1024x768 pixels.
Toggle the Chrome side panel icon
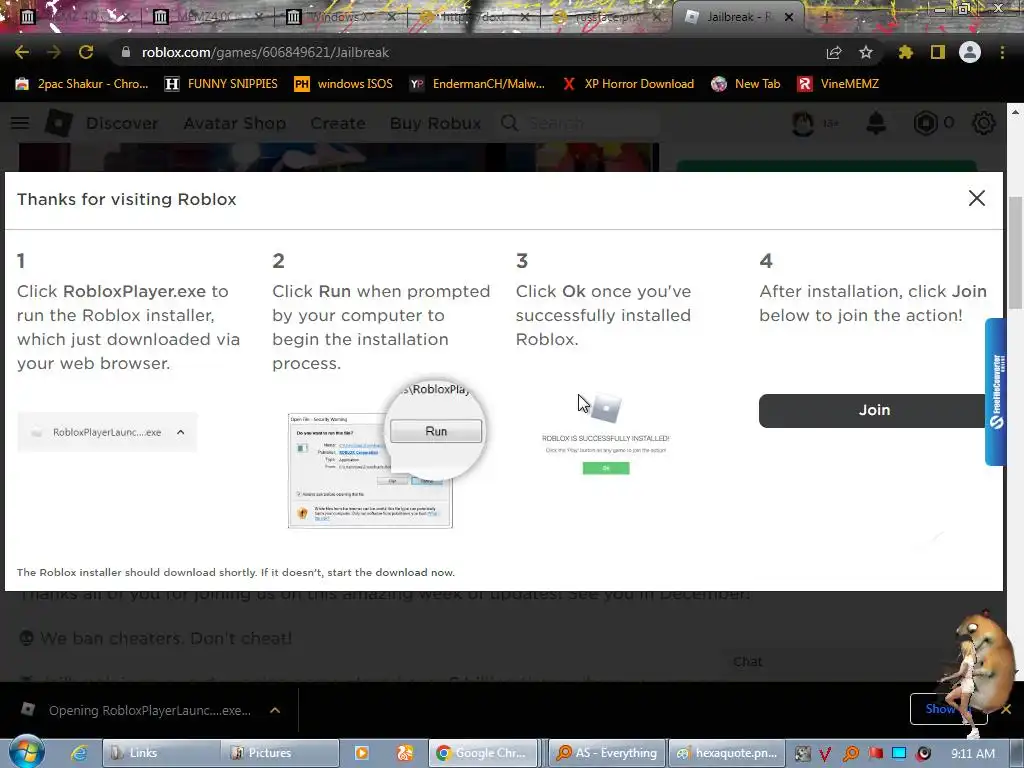coord(938,52)
